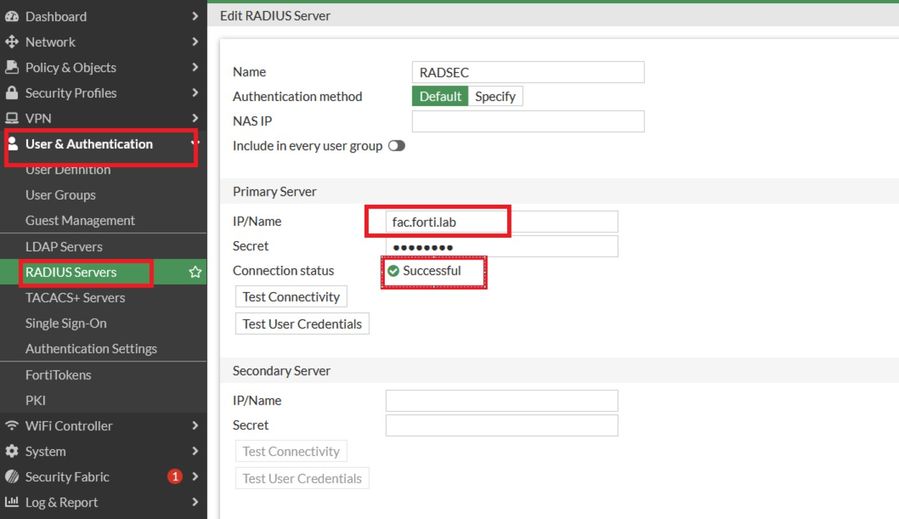Expand the Security Fabric chevron

195,476
